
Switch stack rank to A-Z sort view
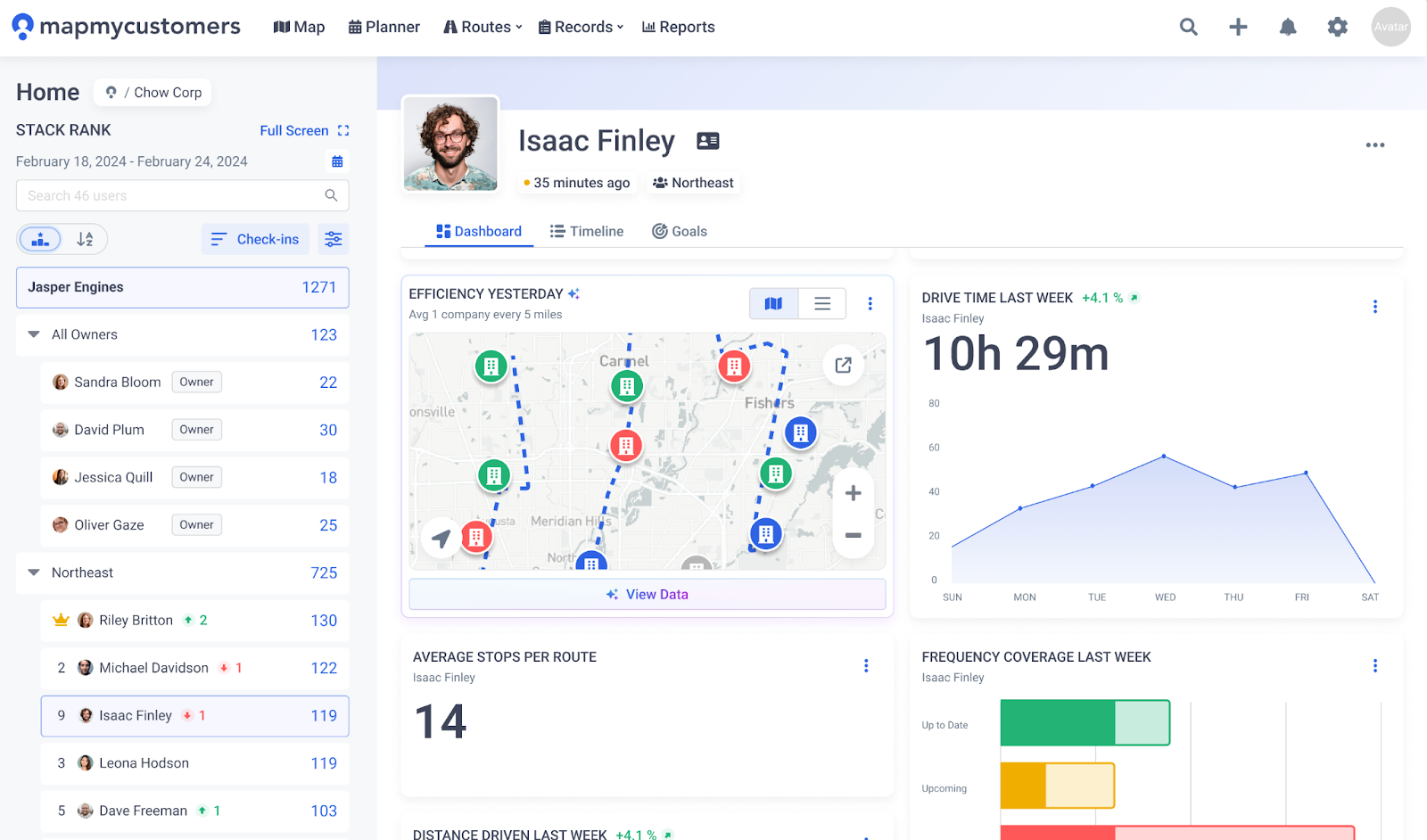click(85, 239)
